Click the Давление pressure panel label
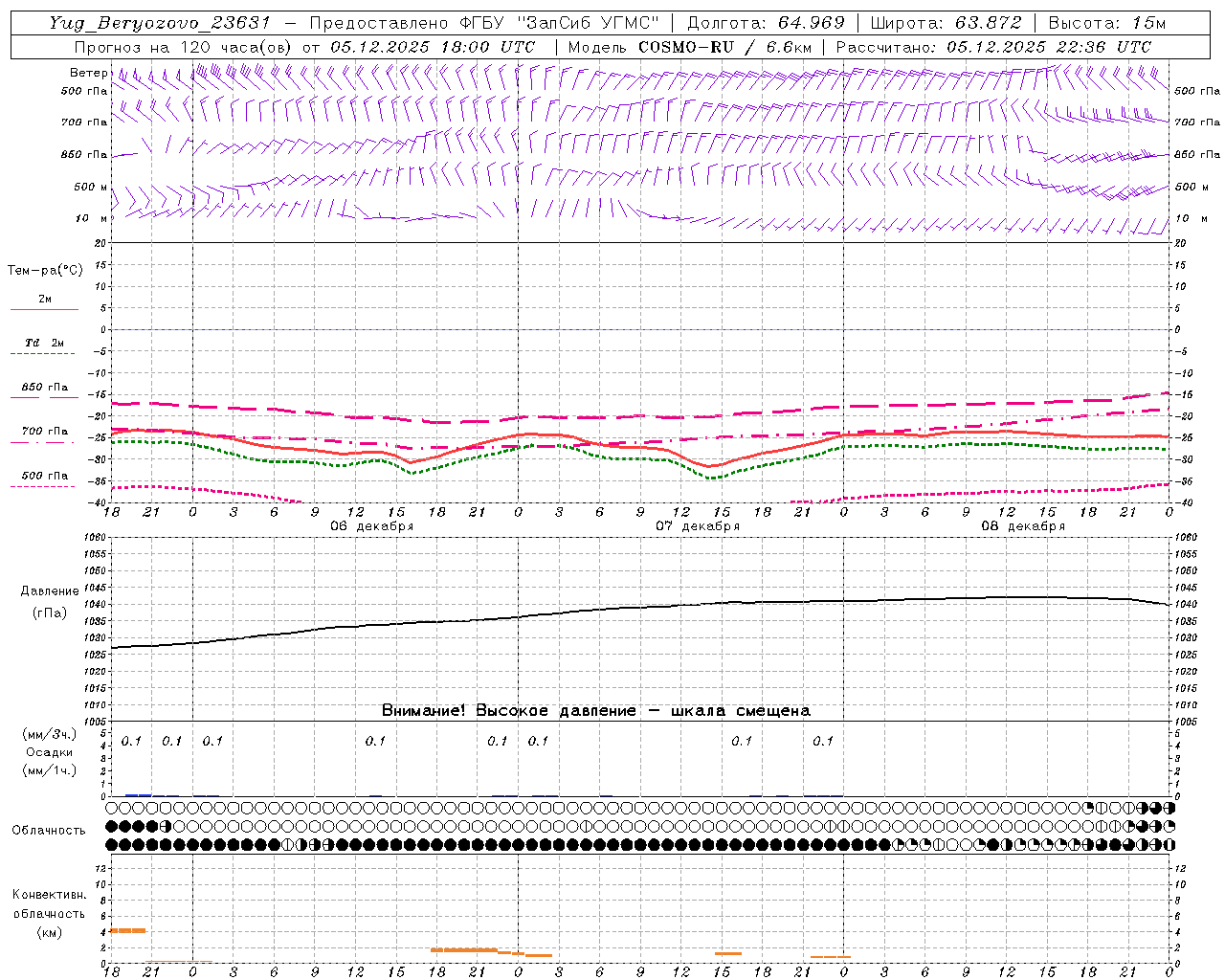 (x=48, y=591)
